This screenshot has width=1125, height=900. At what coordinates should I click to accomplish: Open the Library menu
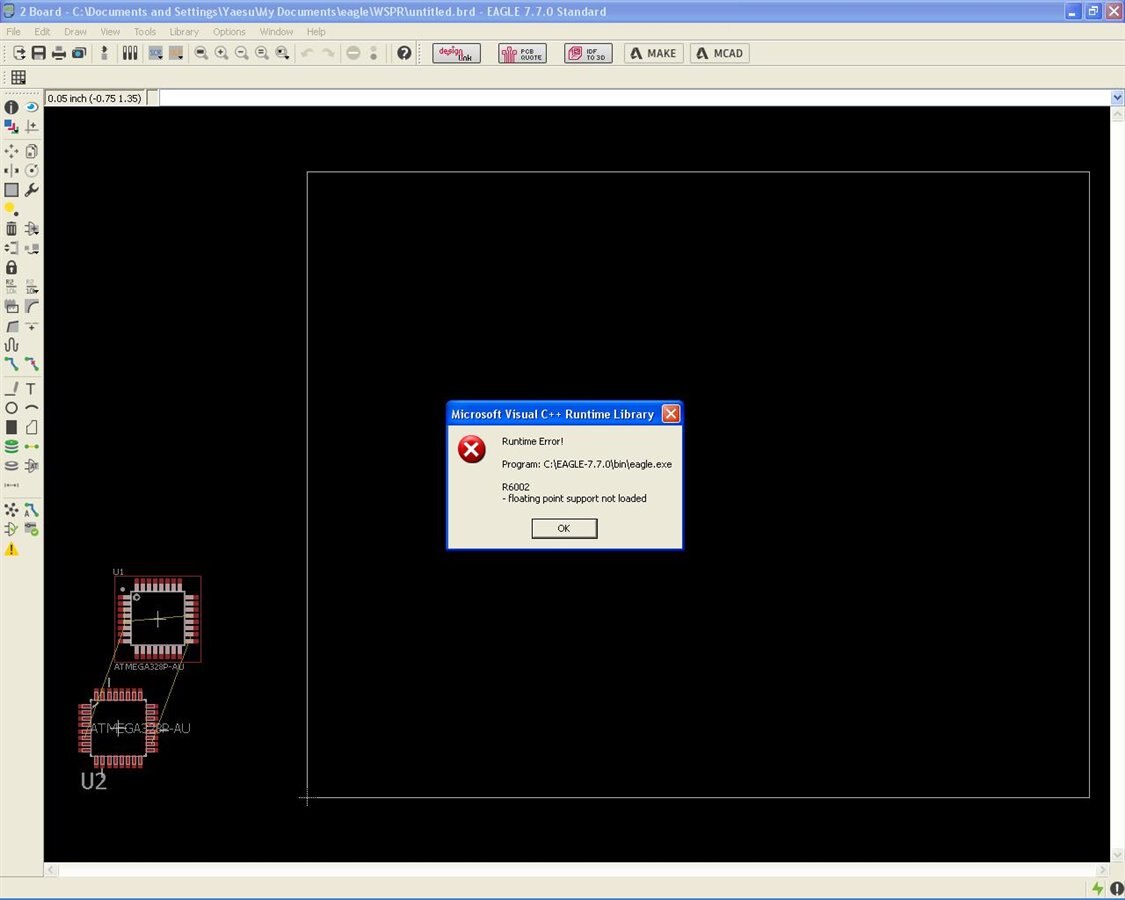(184, 32)
